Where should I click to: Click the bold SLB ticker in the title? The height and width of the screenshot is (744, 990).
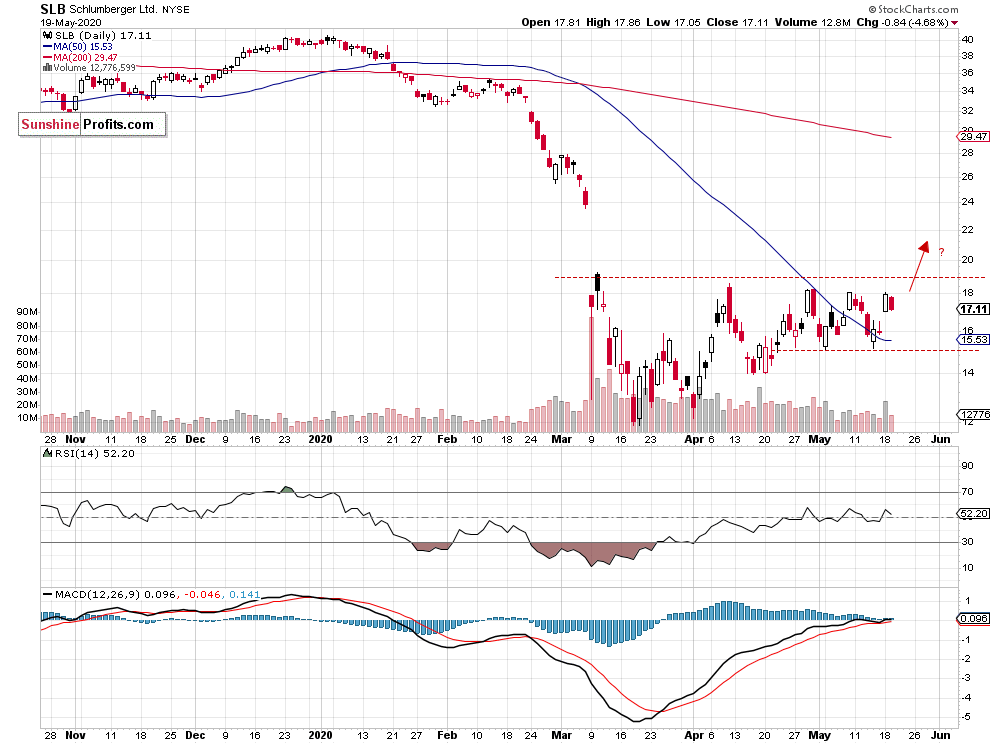tap(52, 9)
